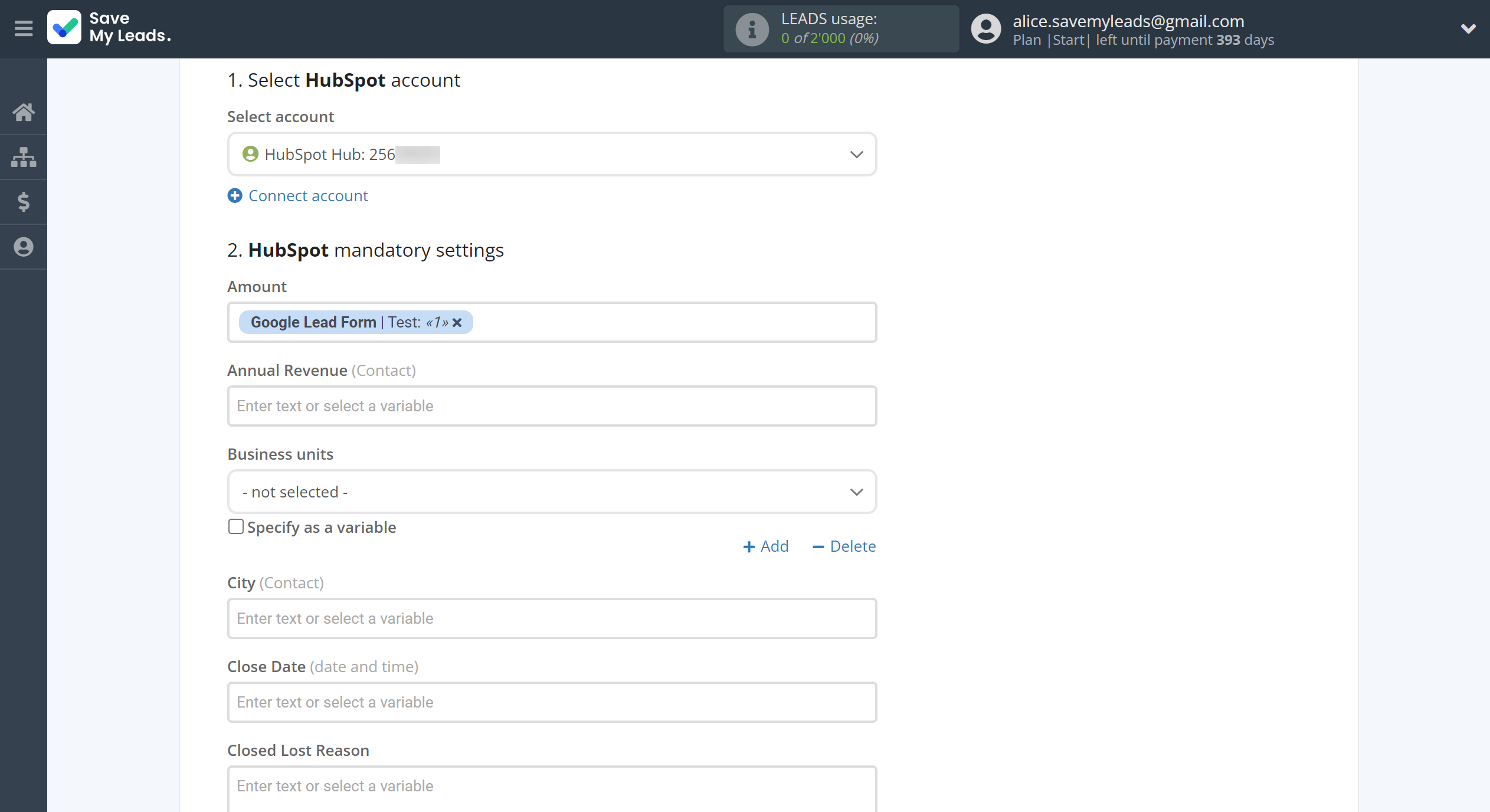Open billing dollar sidebar icon
Screen dimensions: 1490x812
24,202
